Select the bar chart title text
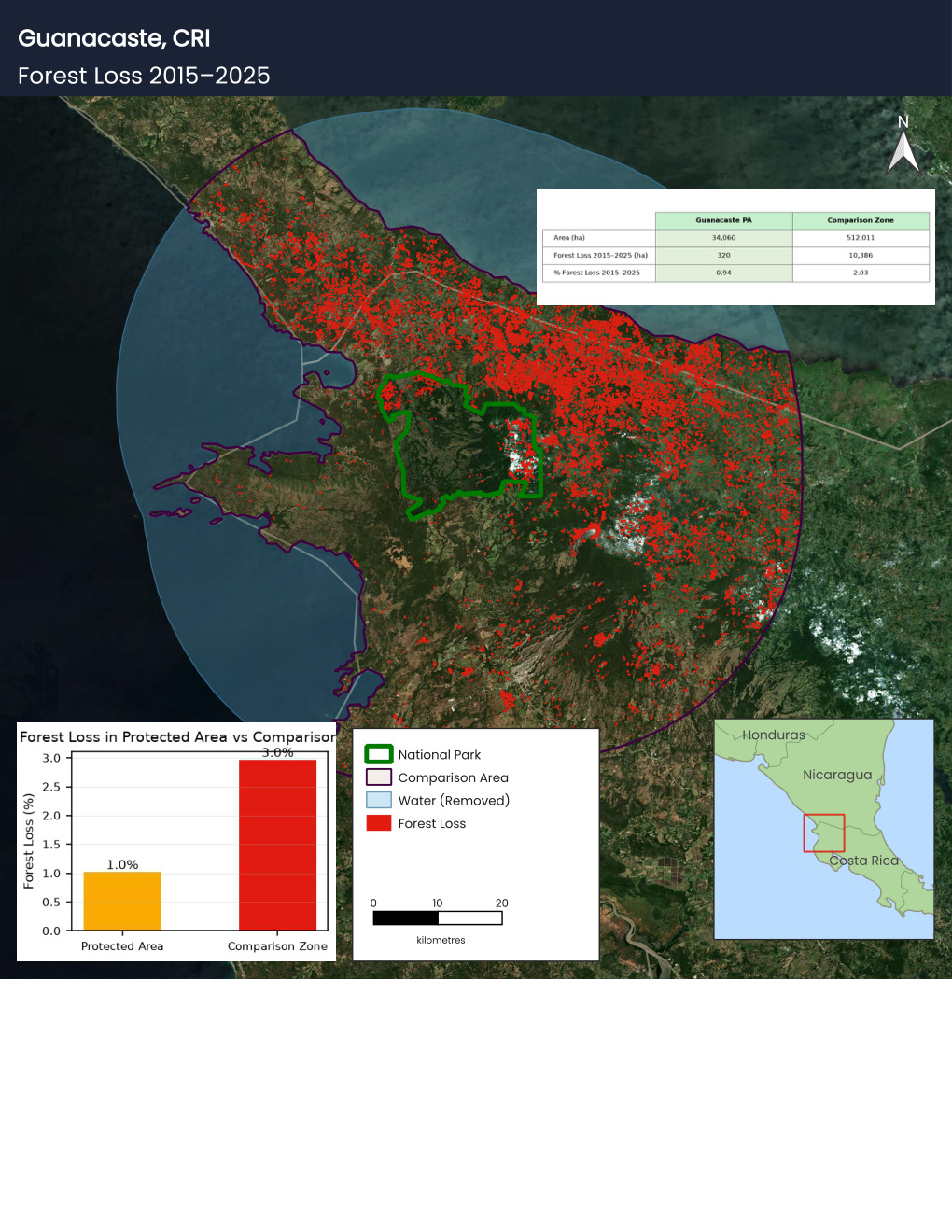Image resolution: width=952 pixels, height=1232 pixels. click(x=177, y=736)
